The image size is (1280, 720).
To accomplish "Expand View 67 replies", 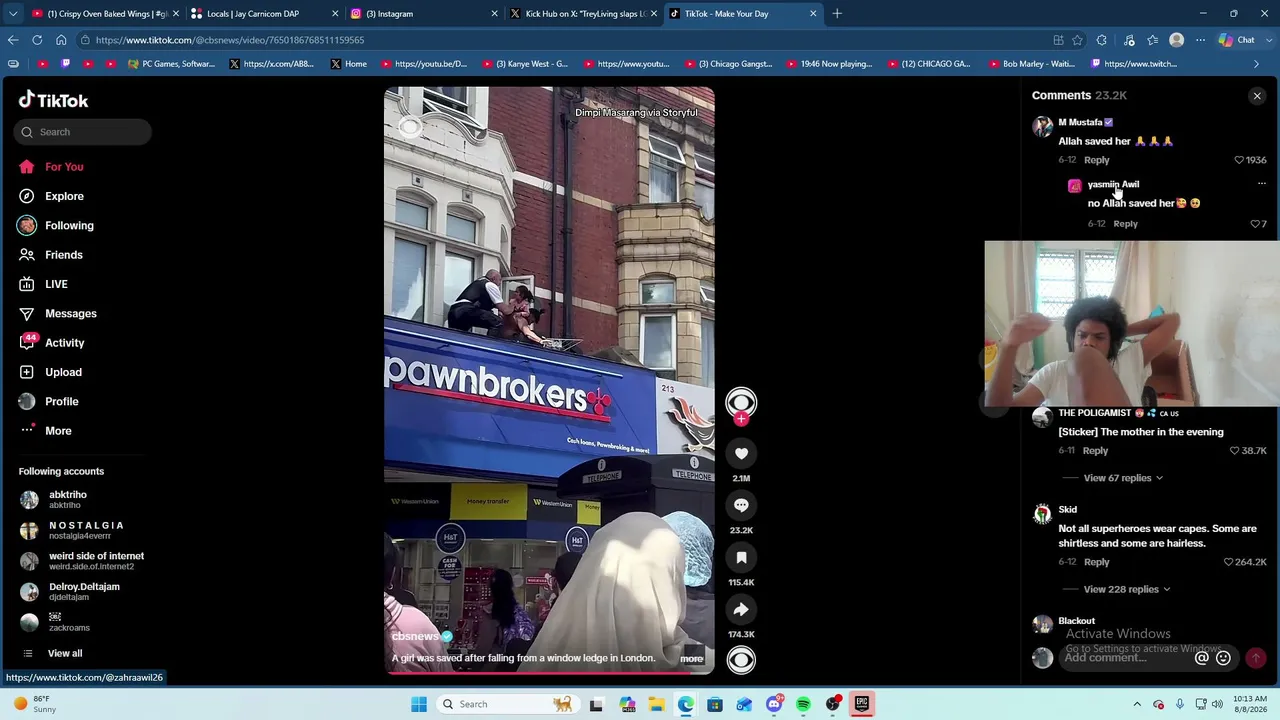I will tap(1123, 478).
